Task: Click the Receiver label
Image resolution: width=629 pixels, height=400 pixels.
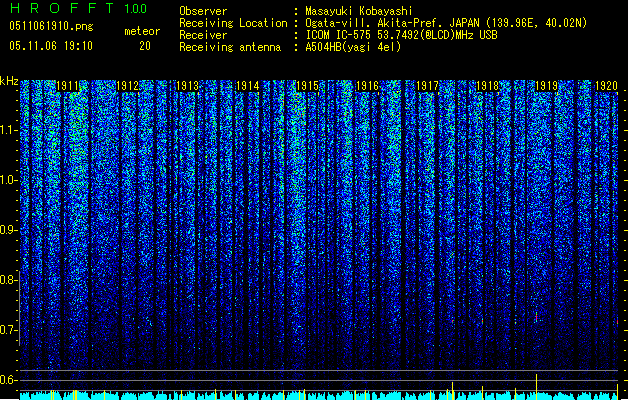Action: tap(203, 35)
